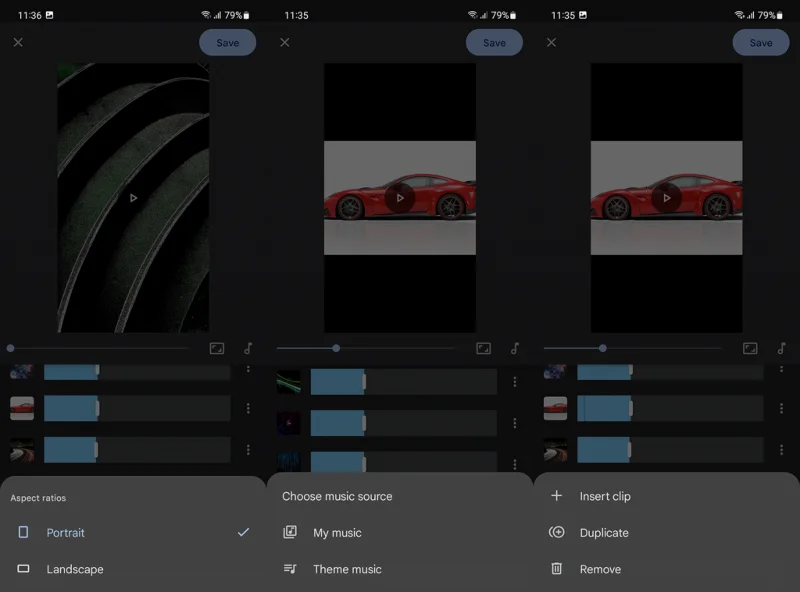Click the My music library icon
The height and width of the screenshot is (592, 800).
click(290, 532)
